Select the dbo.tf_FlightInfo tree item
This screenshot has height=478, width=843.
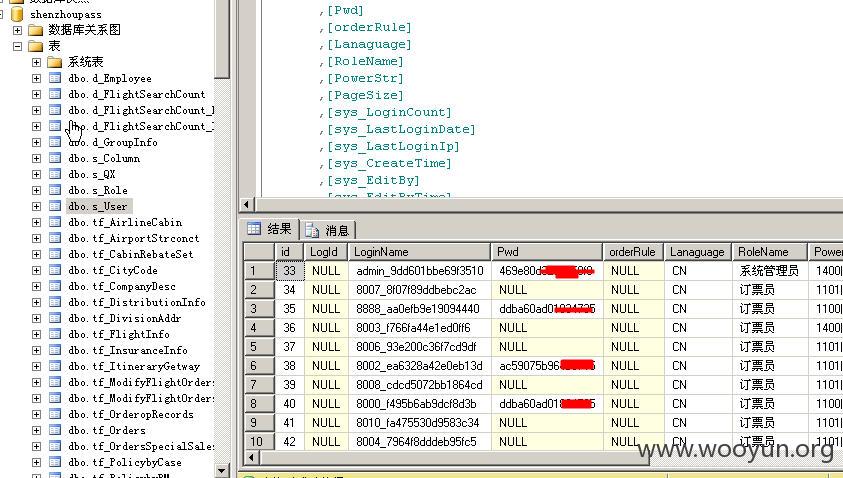click(119, 334)
